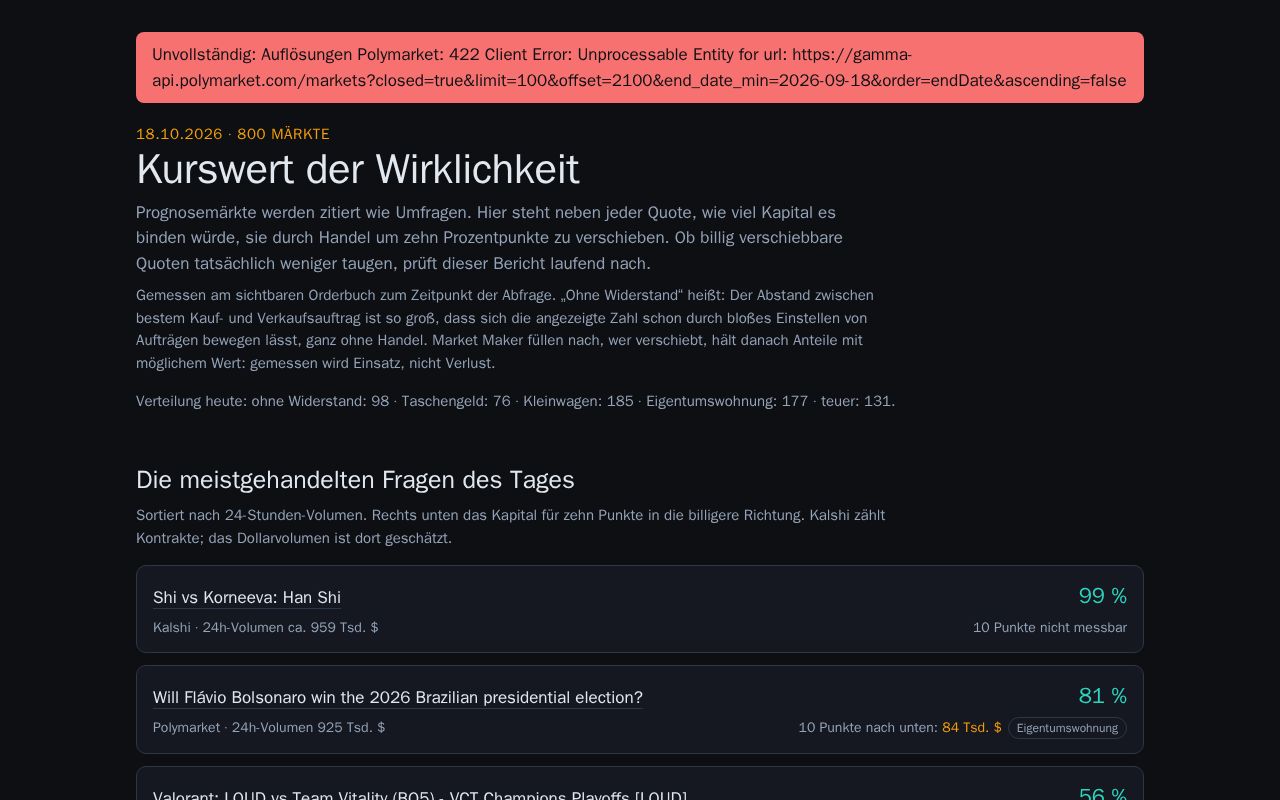Click the heading 'Kurswert der Wirklichkeit'
This screenshot has width=1280, height=800.
[358, 169]
